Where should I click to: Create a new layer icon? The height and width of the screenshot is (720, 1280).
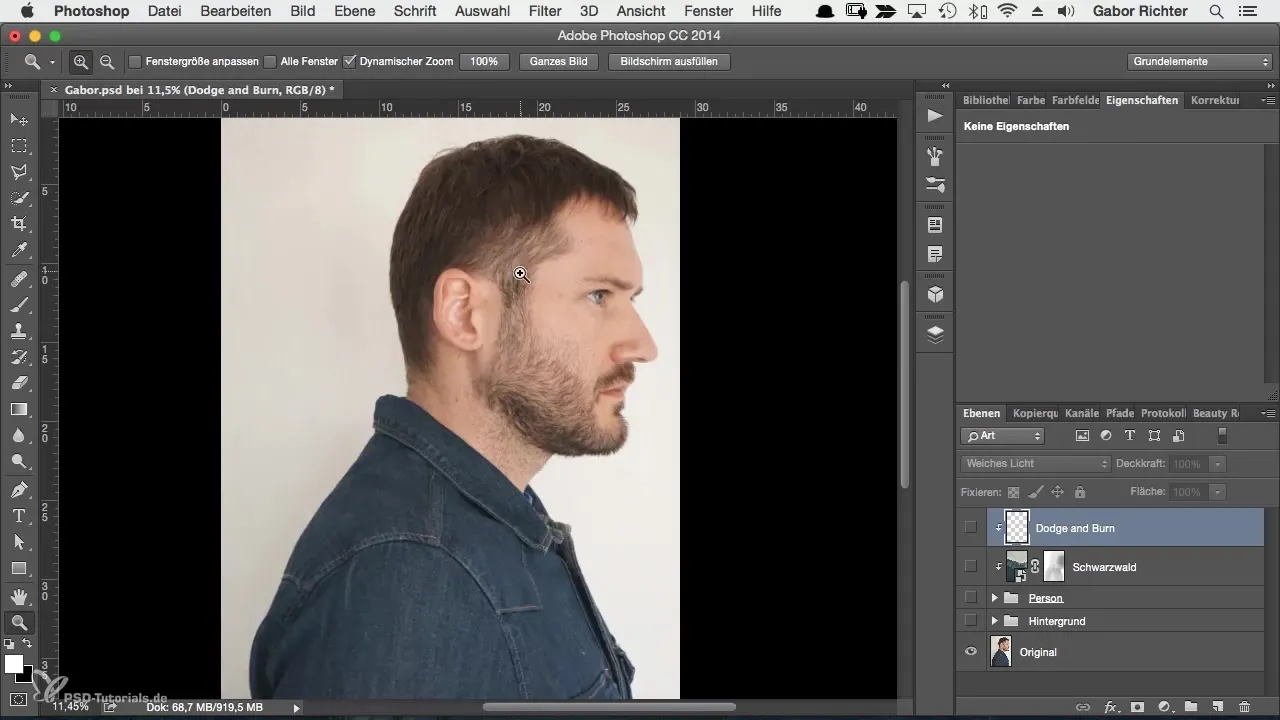(1218, 707)
